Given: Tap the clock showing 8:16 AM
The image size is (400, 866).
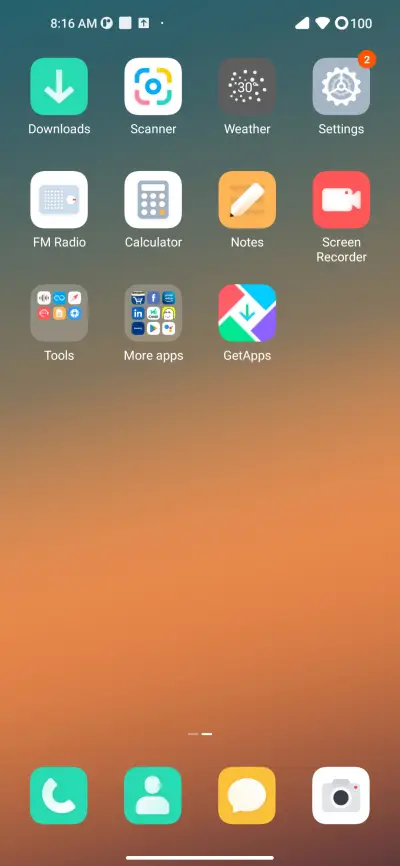Looking at the screenshot, I should pos(73,23).
